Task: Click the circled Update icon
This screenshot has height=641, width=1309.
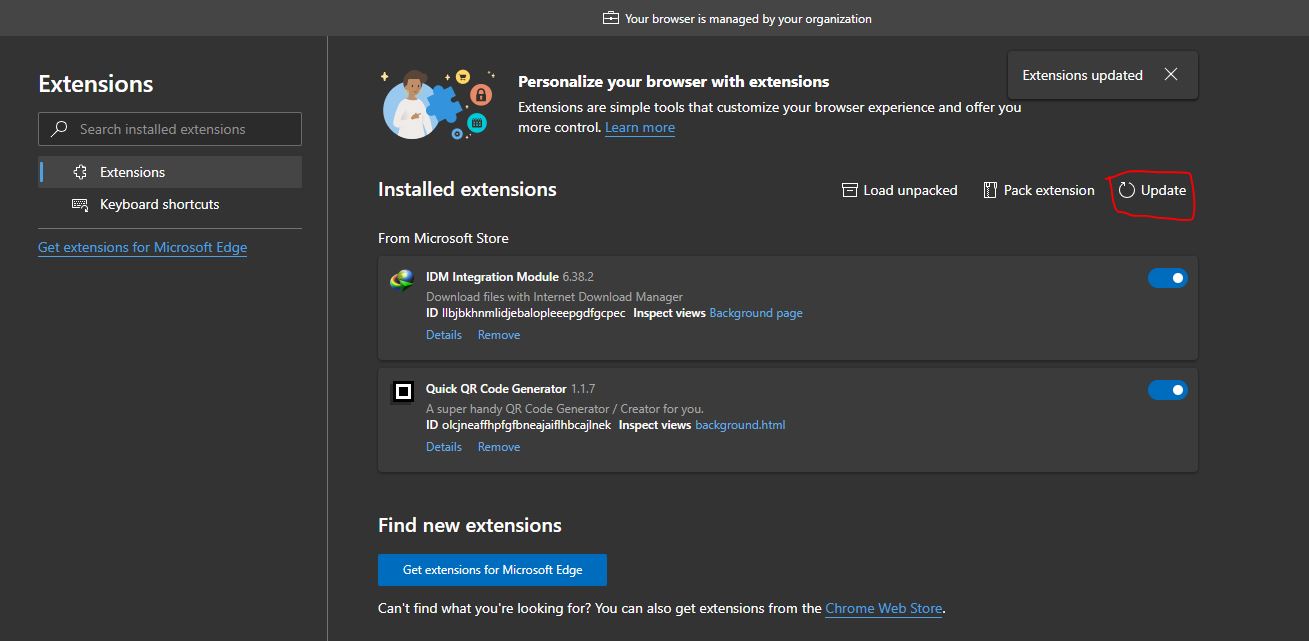Action: (x=1128, y=189)
